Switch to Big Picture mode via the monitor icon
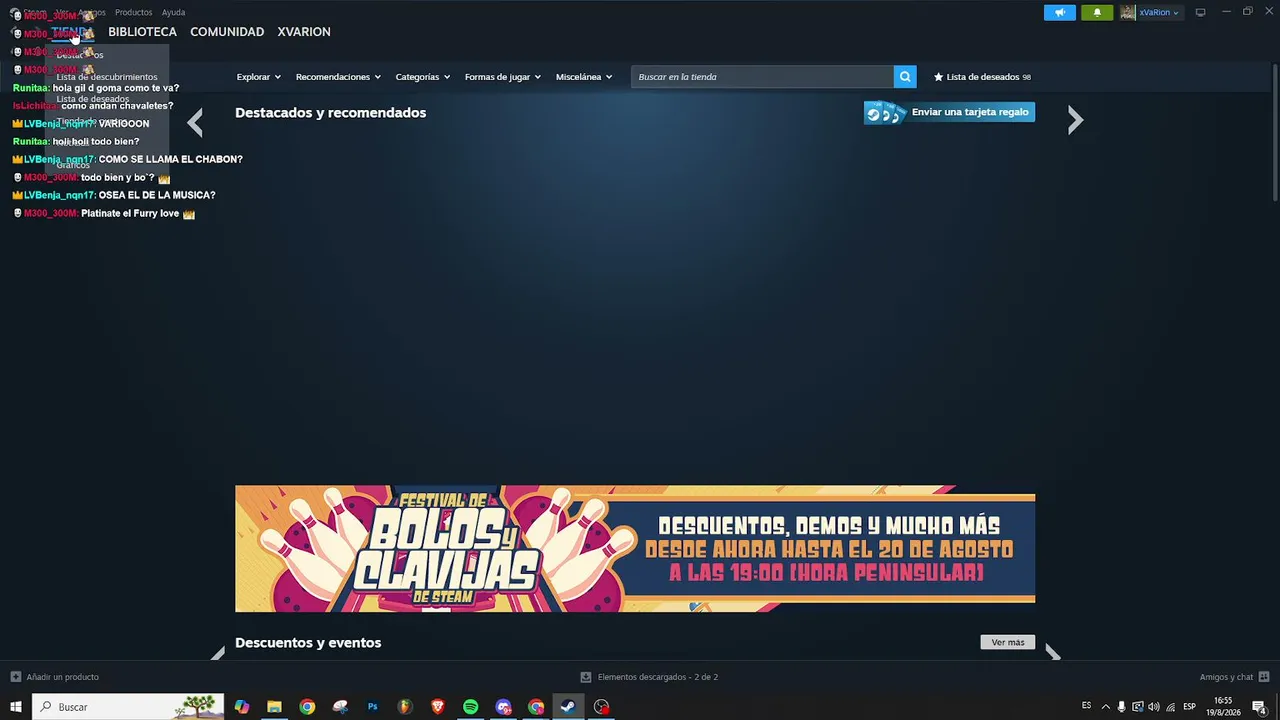This screenshot has width=1280, height=720. pyautogui.click(x=1200, y=13)
